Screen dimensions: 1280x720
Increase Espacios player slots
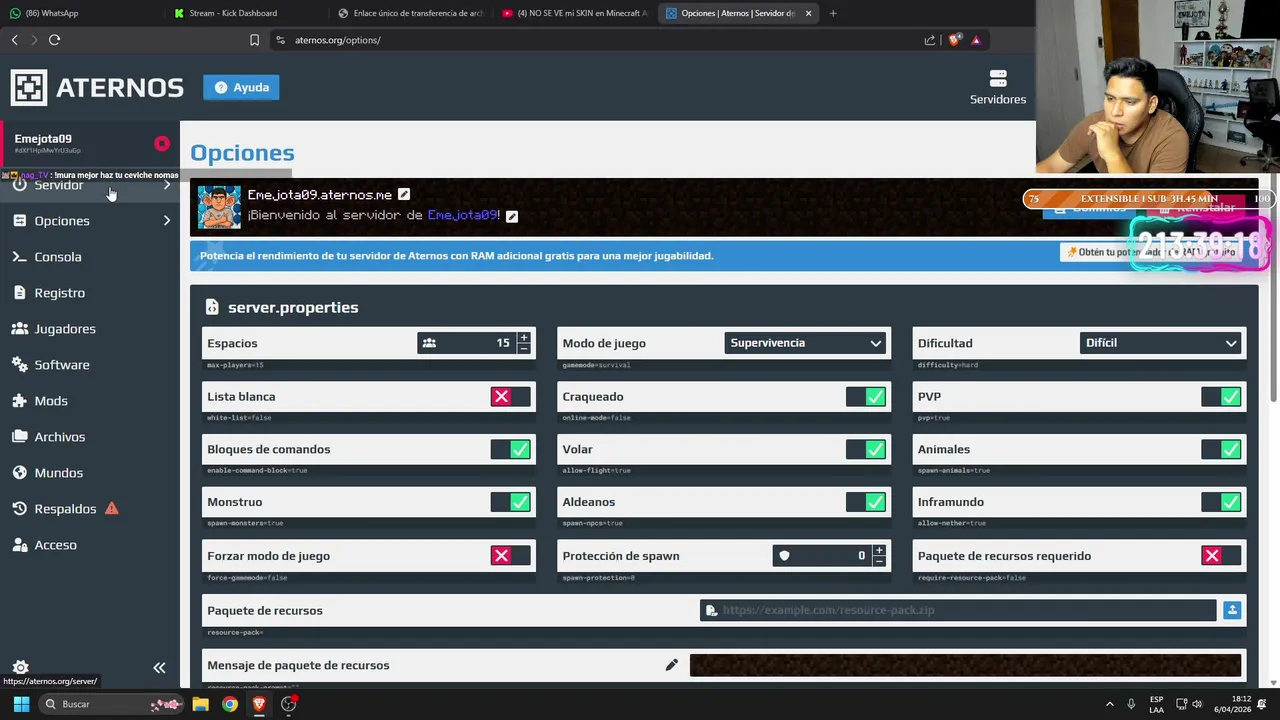click(x=523, y=338)
